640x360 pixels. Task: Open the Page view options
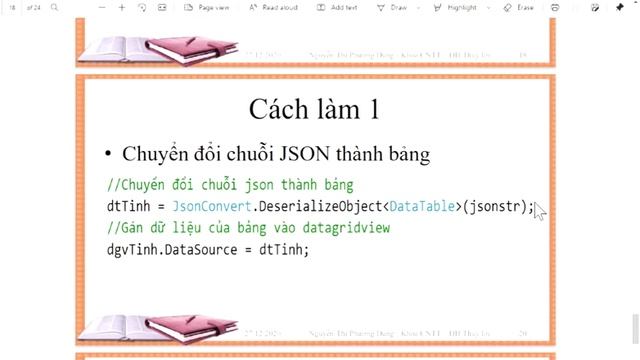coord(207,7)
